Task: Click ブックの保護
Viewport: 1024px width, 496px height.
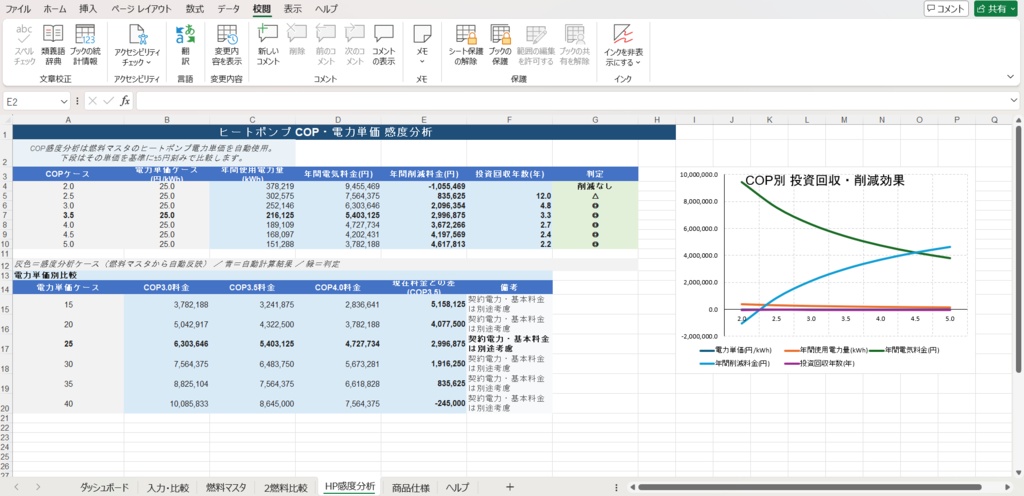Action: (x=500, y=45)
